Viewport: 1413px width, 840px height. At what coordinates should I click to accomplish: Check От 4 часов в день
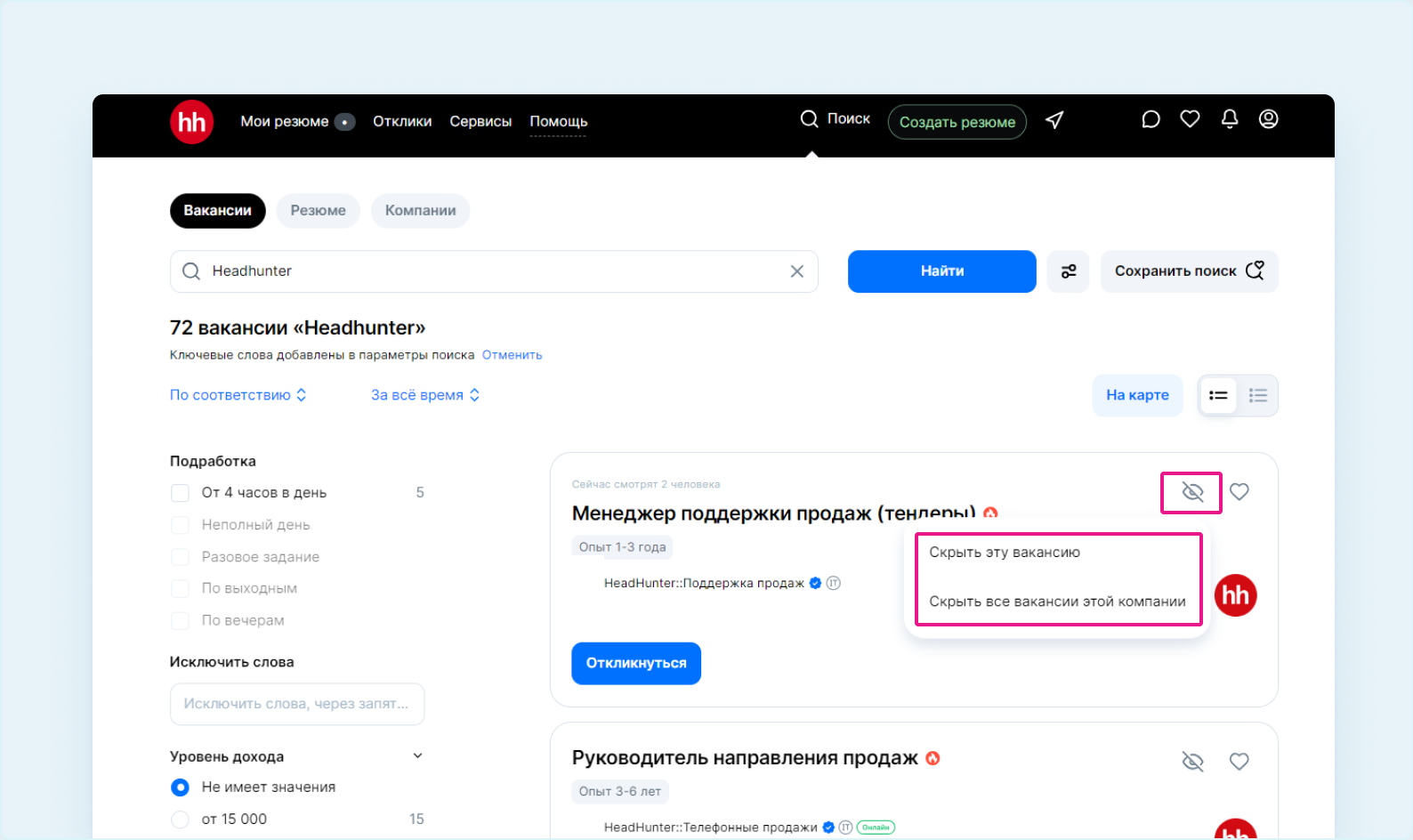pyautogui.click(x=180, y=493)
